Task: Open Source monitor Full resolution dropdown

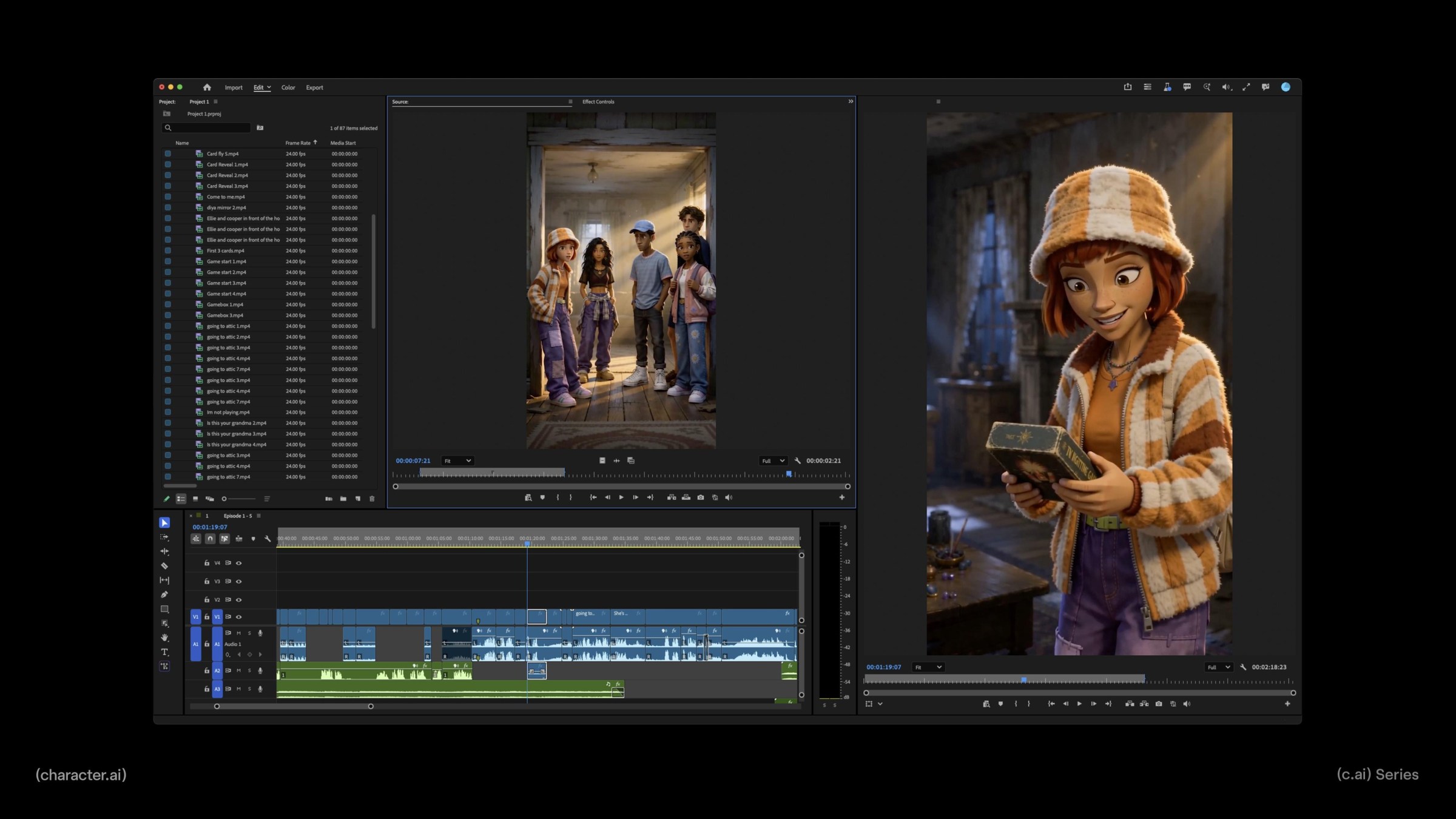Action: coord(773,461)
